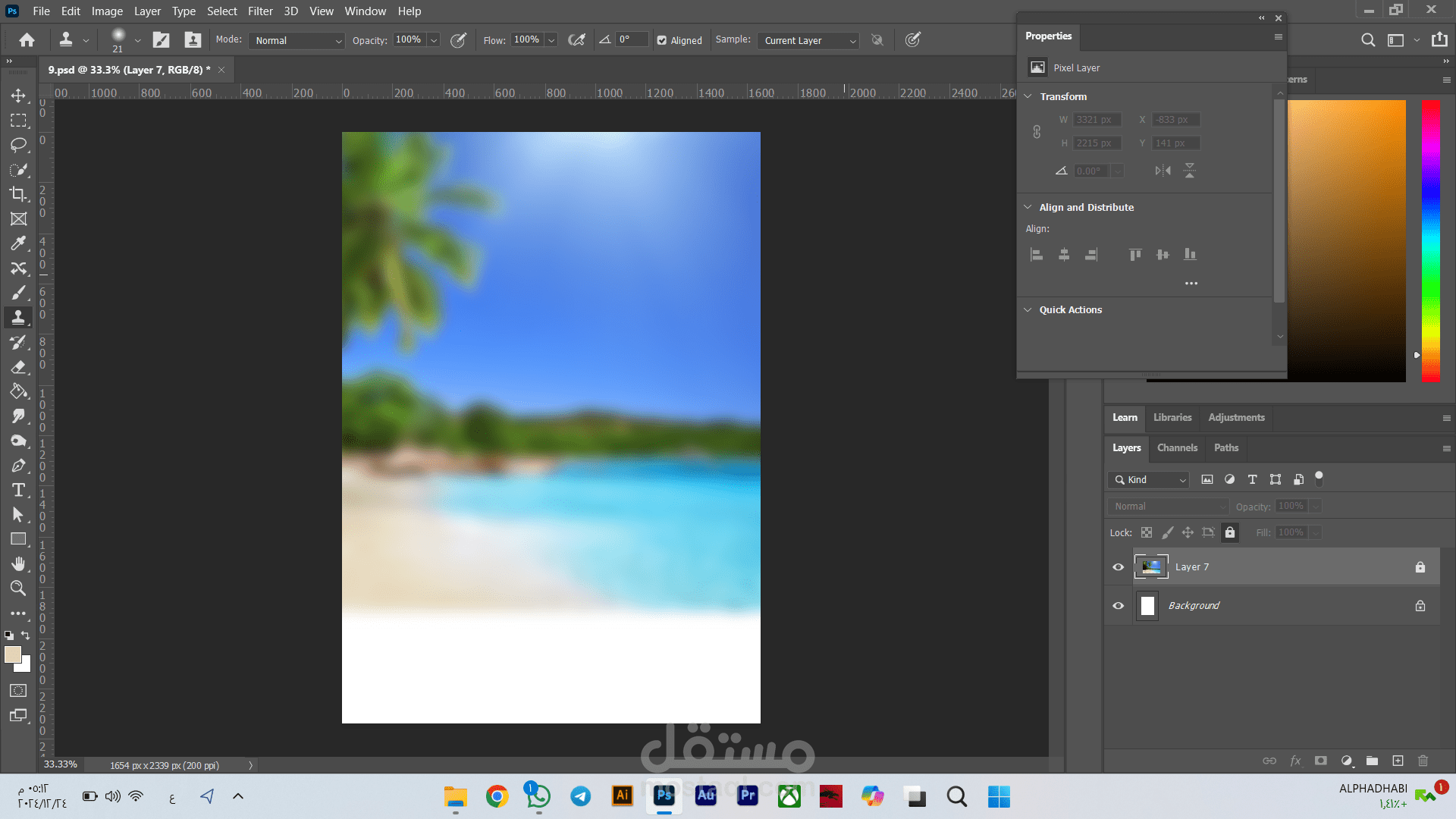Viewport: 1456px width, 819px height.
Task: Select the Frame tool
Action: pos(18,219)
